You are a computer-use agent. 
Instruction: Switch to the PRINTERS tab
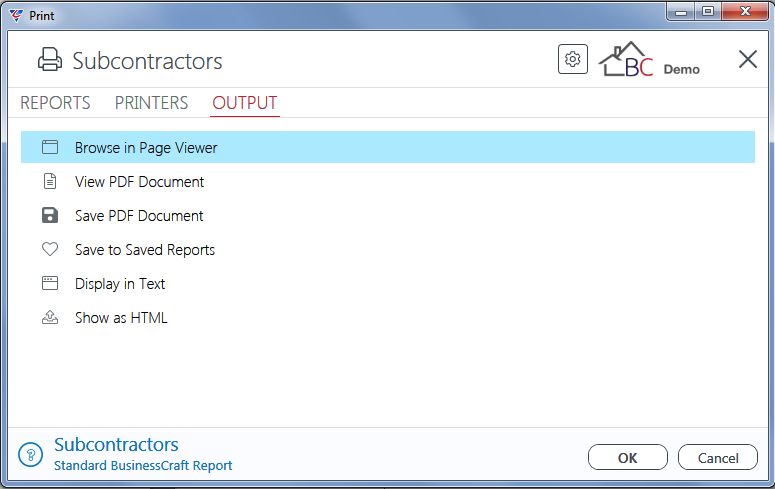[x=151, y=103]
